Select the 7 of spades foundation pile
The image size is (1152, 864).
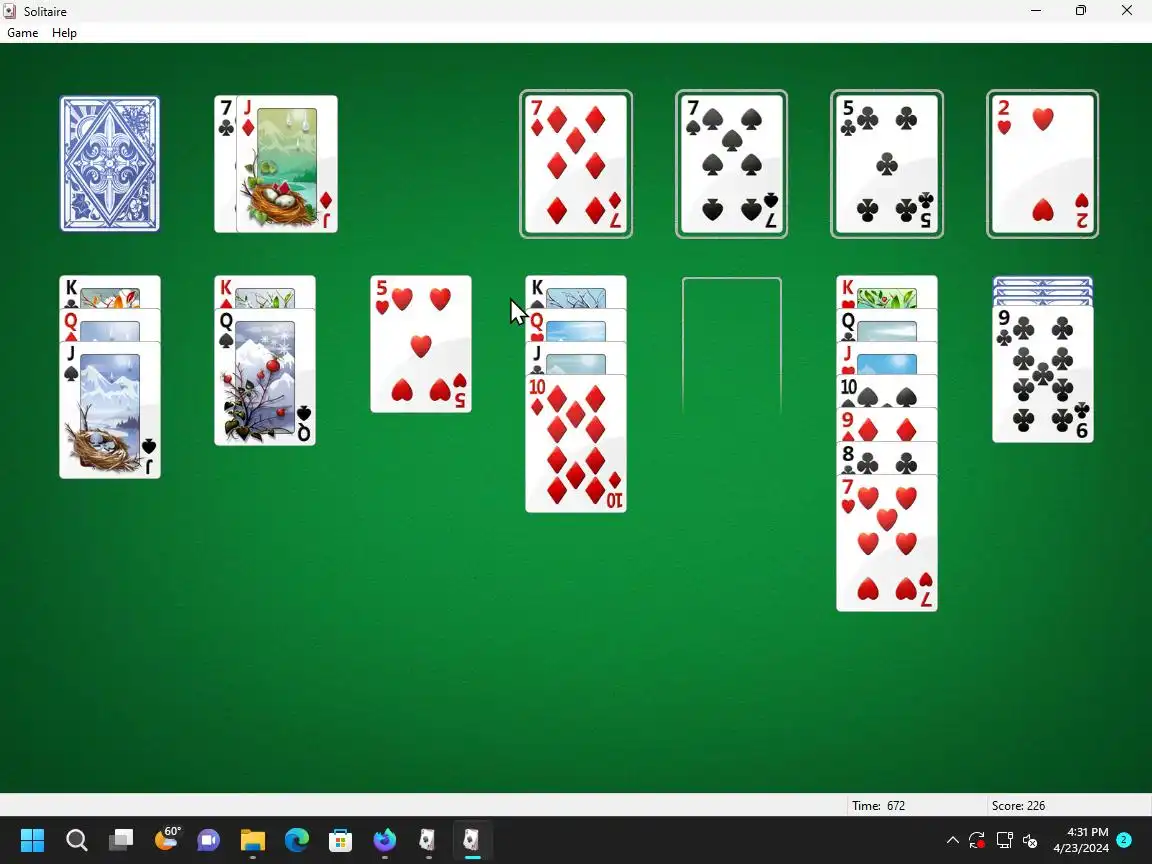[x=732, y=164]
